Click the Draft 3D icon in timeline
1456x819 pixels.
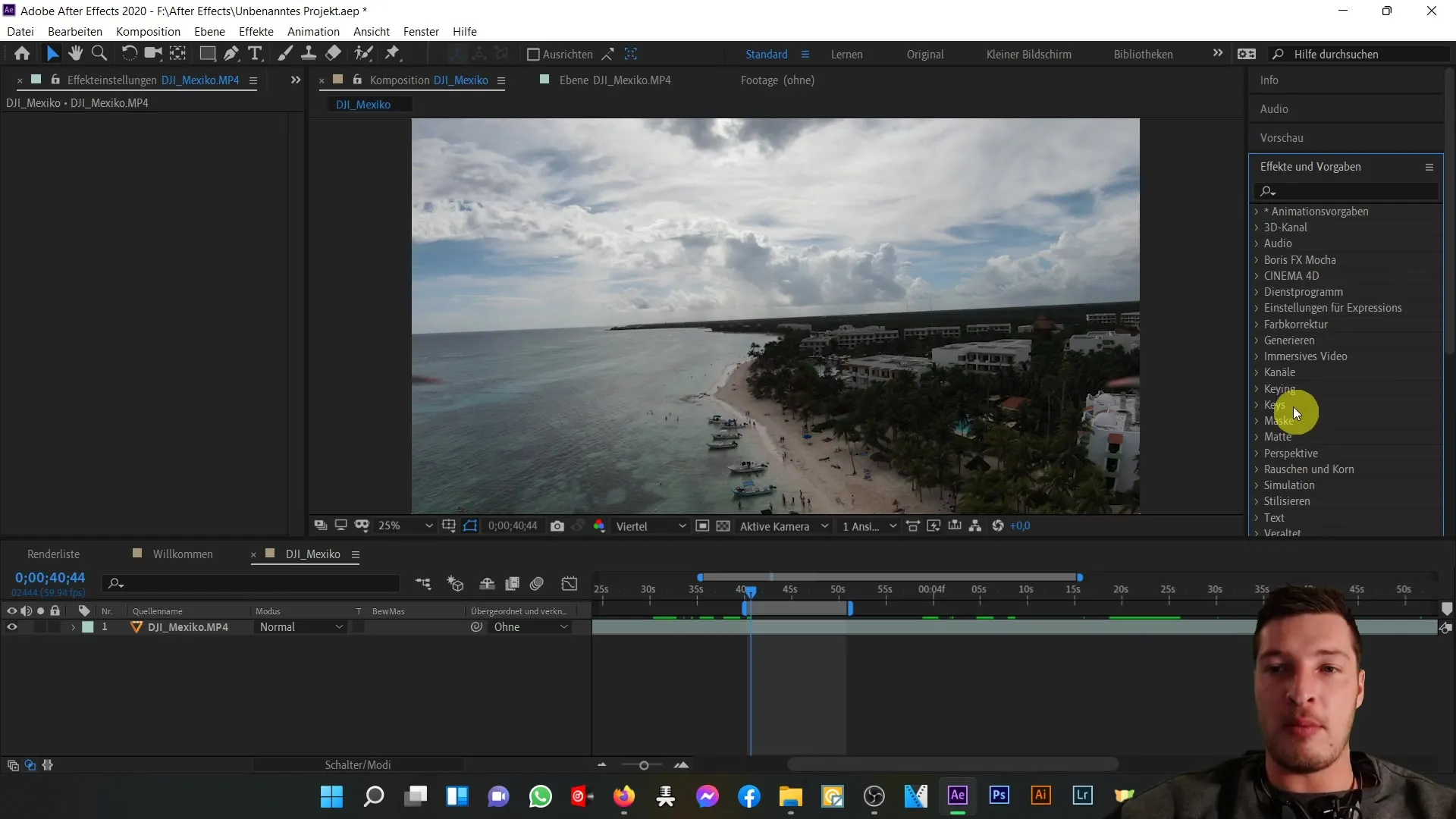coord(455,583)
